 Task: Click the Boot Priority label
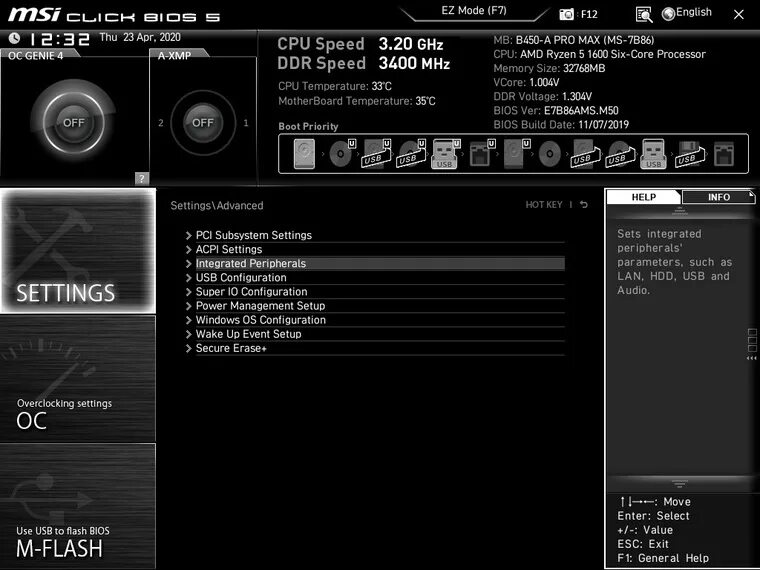(x=308, y=126)
